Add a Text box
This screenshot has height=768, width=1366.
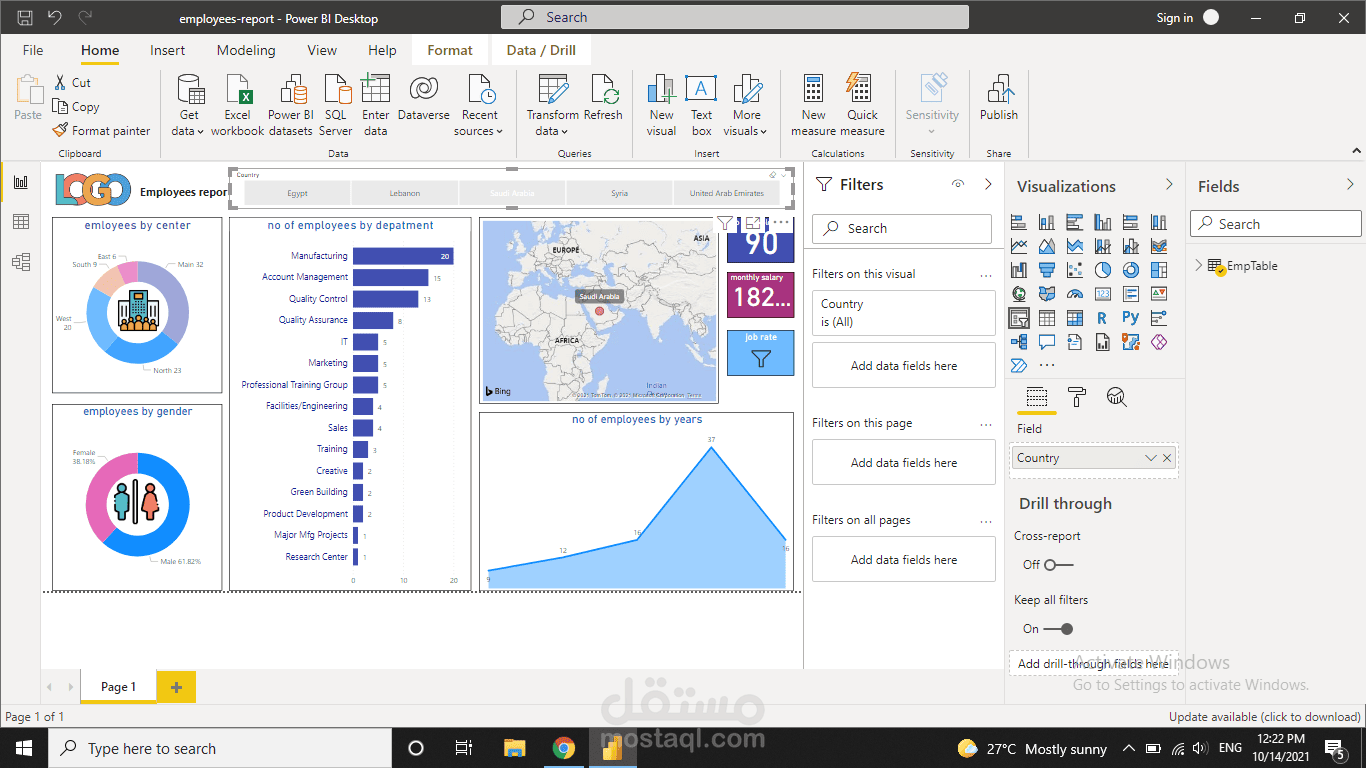[x=701, y=105]
